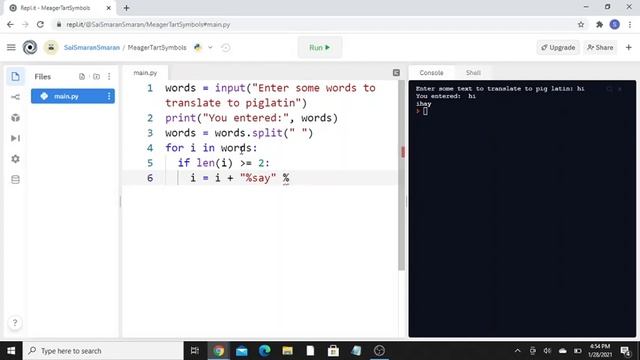
Task: Click the SaiSmaranSmaran username link
Action: click(x=92, y=47)
